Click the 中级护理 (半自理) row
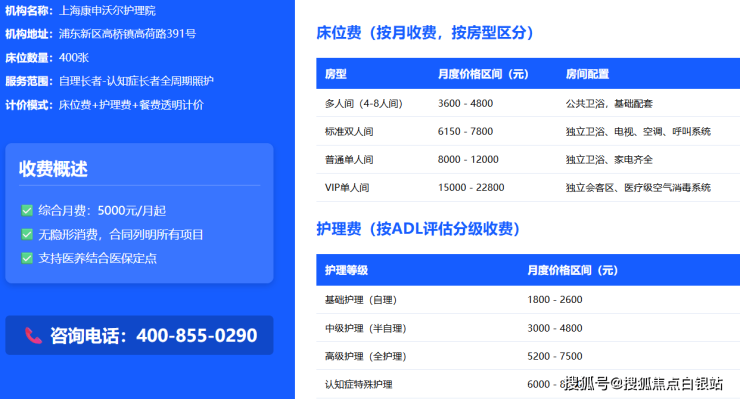This screenshot has width=740, height=399. tap(528, 328)
